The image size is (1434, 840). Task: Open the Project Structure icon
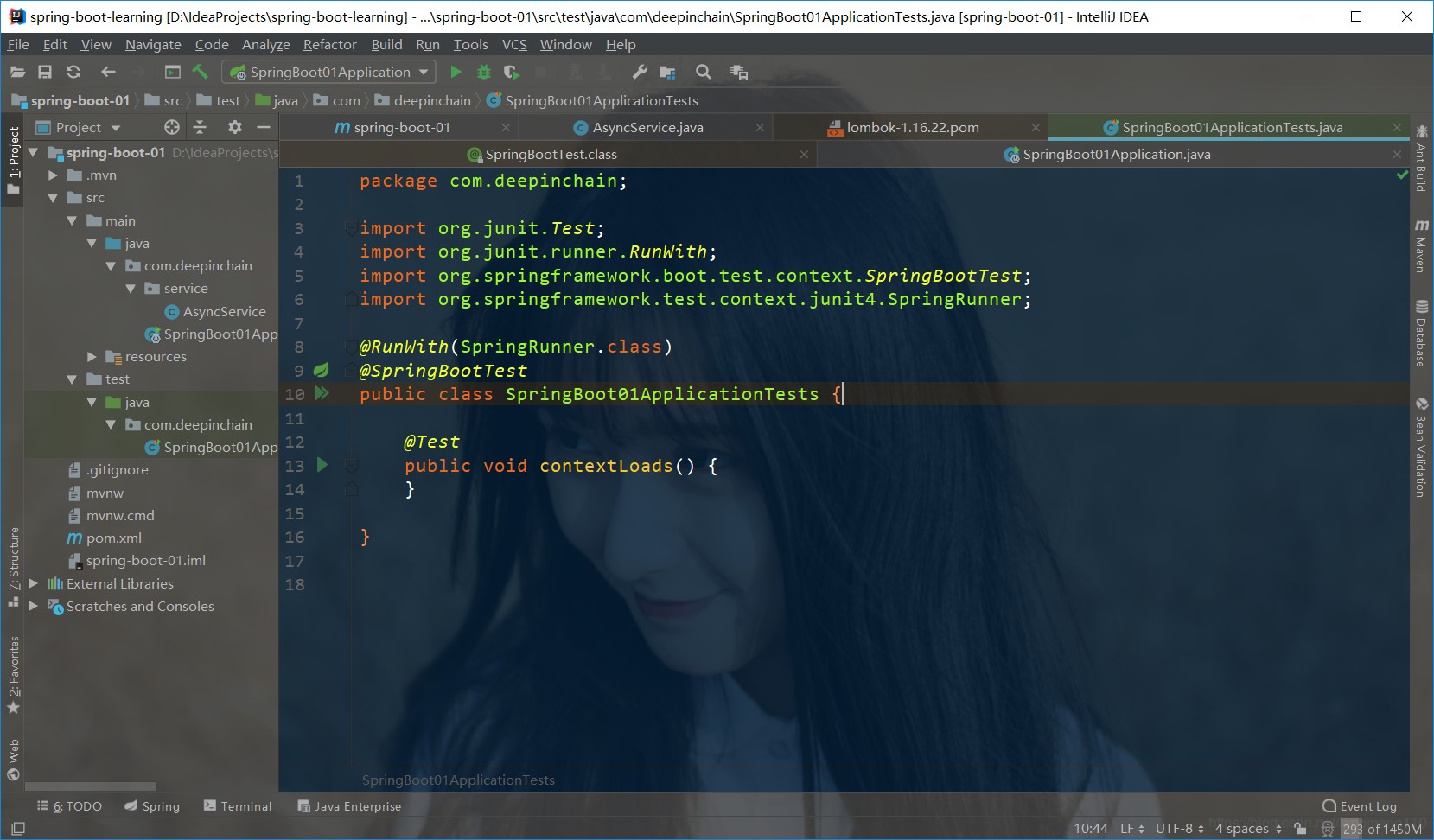point(667,73)
